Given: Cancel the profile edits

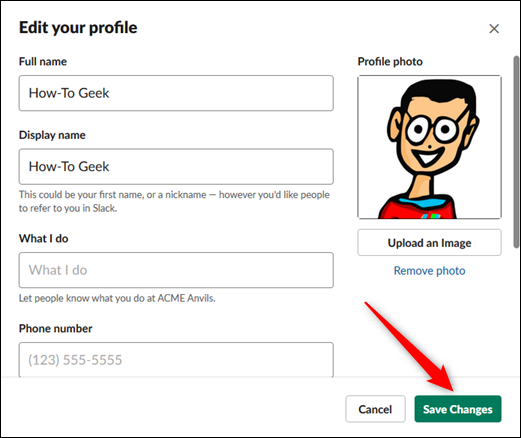Looking at the screenshot, I should pos(375,409).
